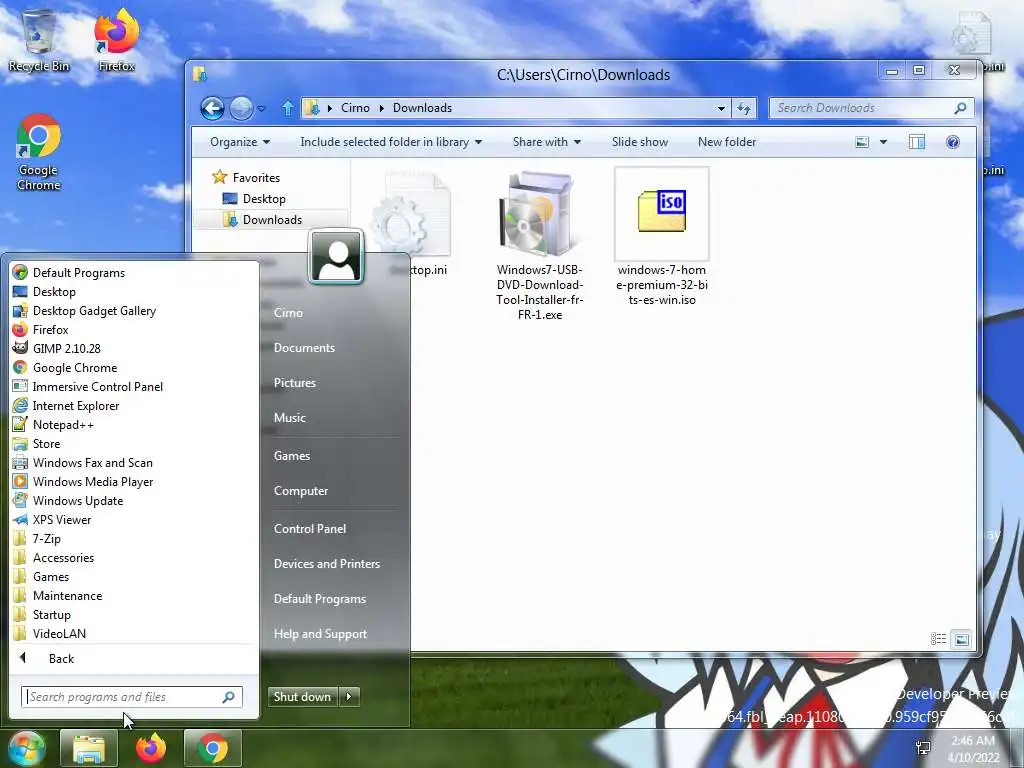Open Explorer Help question mark

pos(953,142)
